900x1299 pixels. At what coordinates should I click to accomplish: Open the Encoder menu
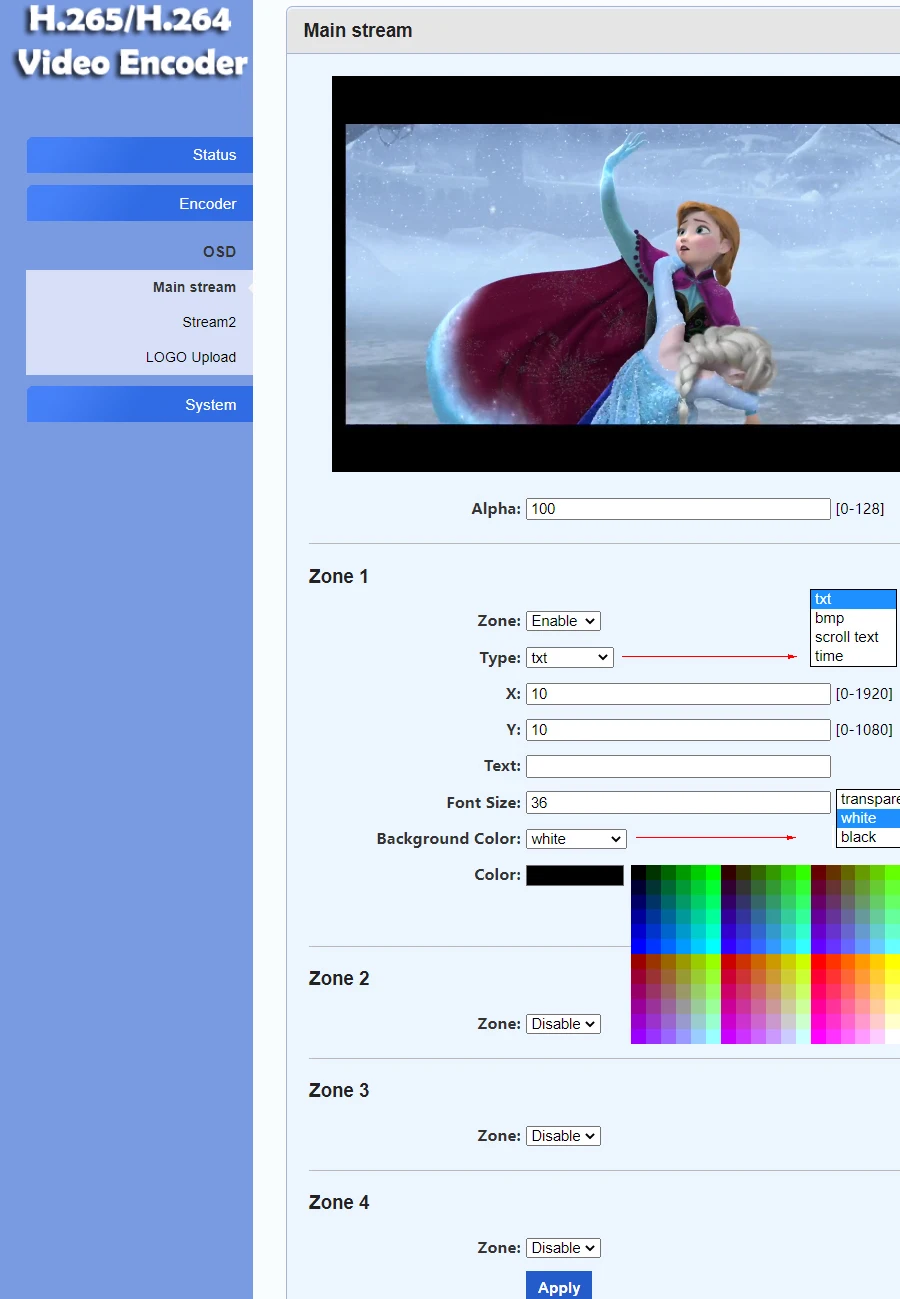140,203
